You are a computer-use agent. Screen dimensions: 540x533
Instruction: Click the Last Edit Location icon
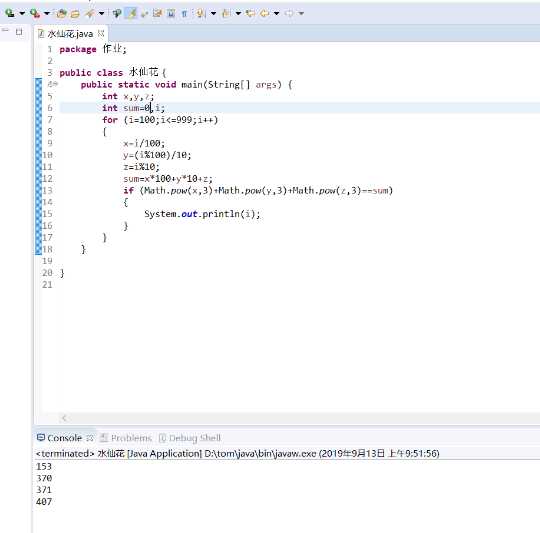(250, 13)
